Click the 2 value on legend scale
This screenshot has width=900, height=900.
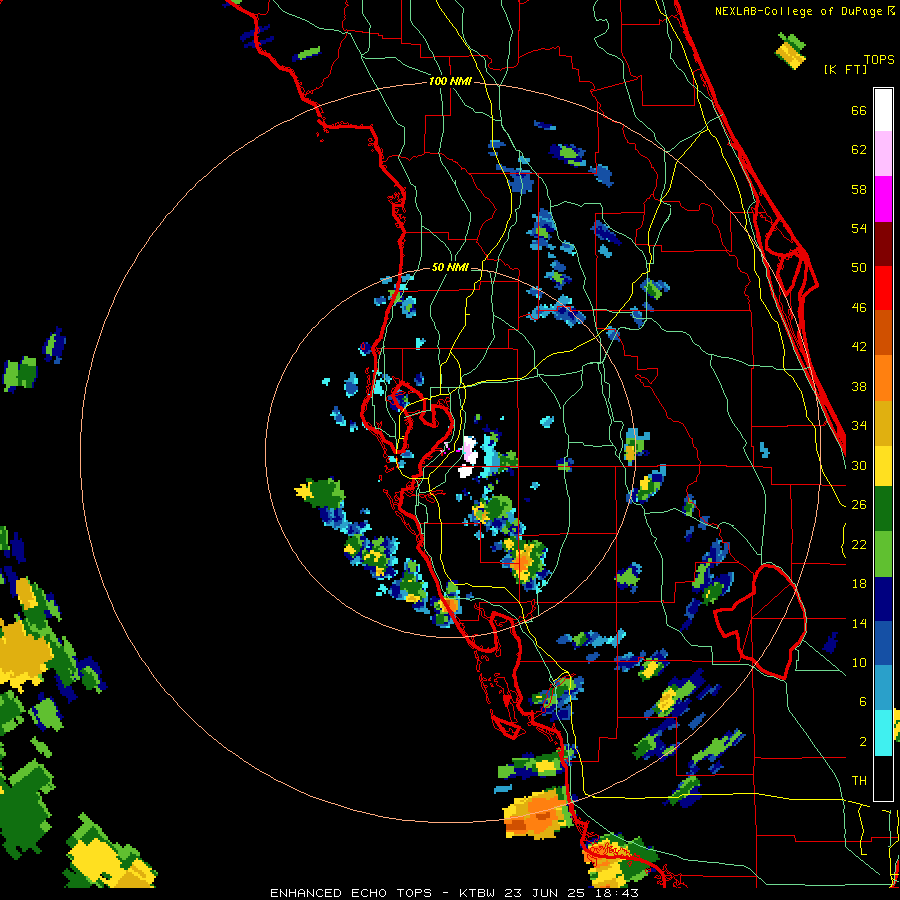[x=862, y=742]
